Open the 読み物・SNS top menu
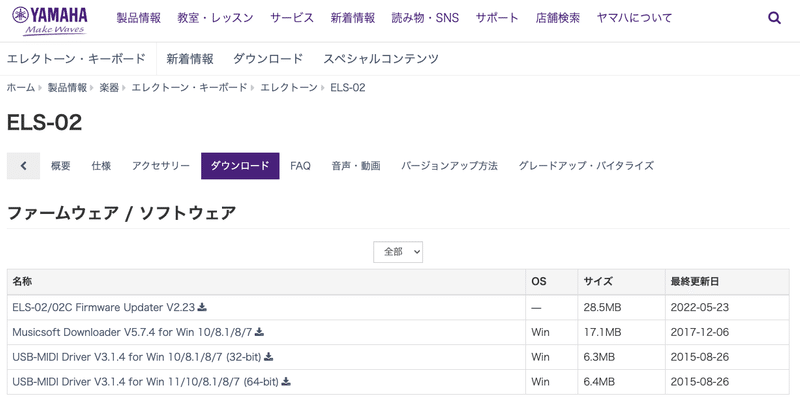 [x=425, y=18]
